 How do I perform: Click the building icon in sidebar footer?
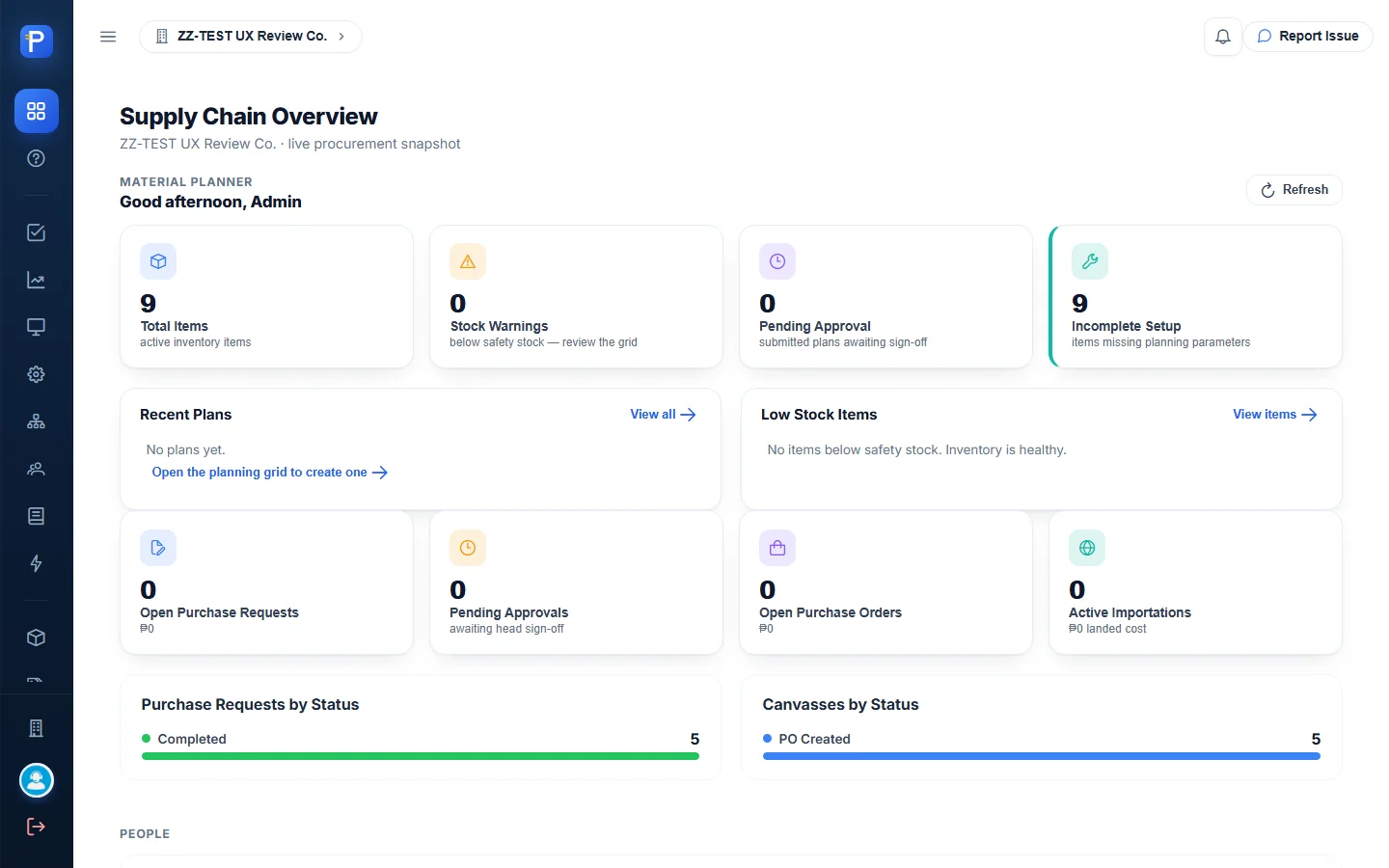pyautogui.click(x=37, y=728)
